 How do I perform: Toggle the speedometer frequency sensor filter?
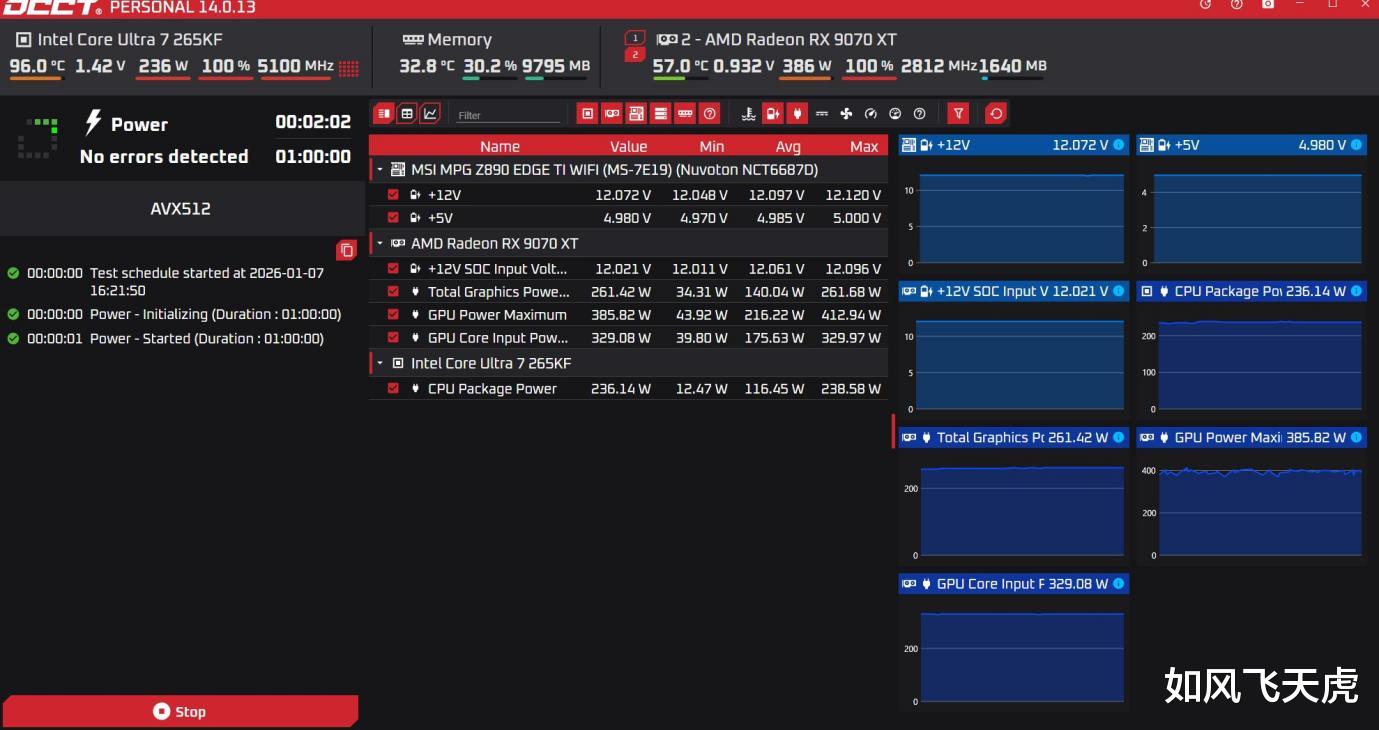870,114
